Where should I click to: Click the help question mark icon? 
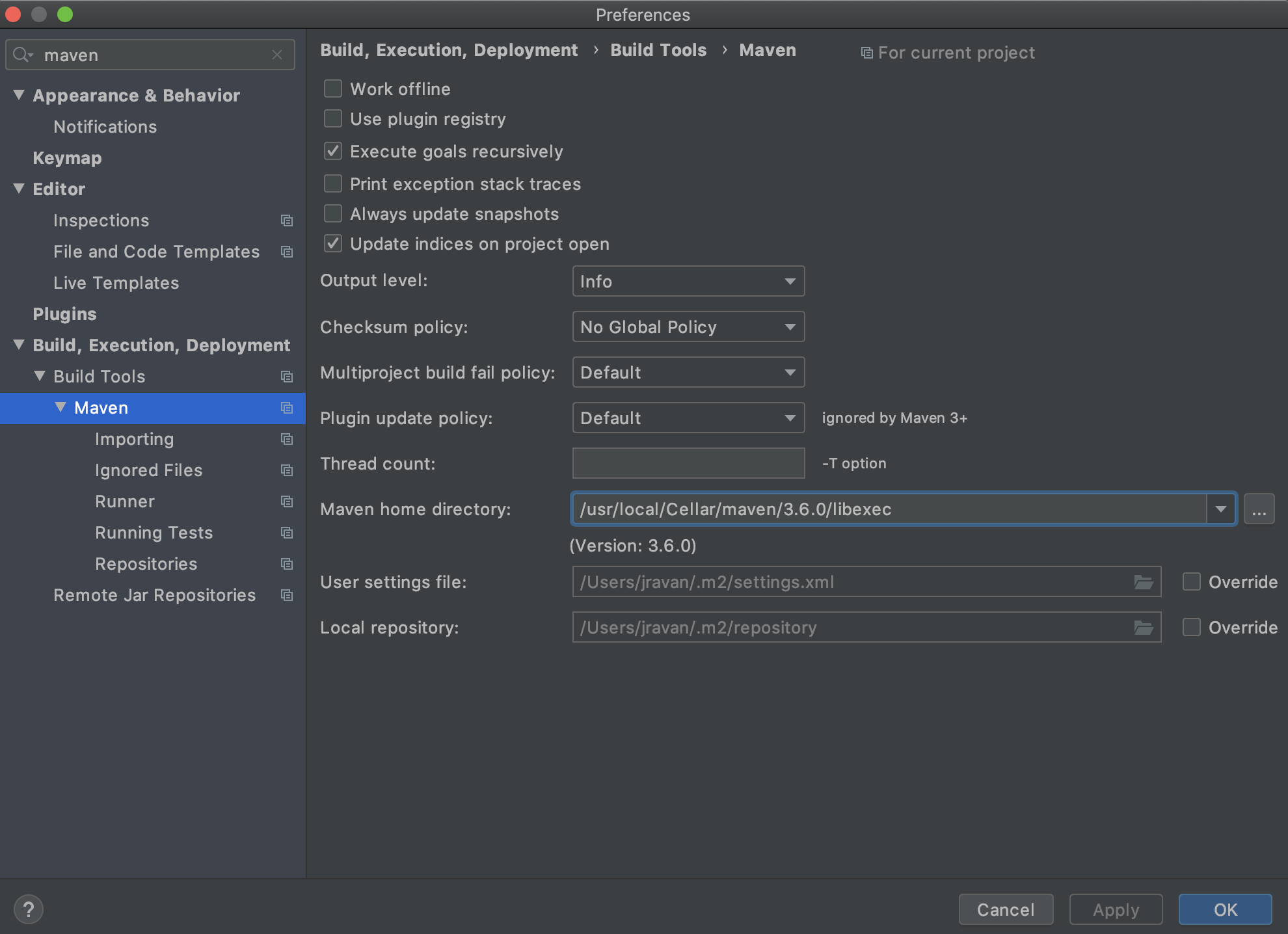[x=28, y=909]
